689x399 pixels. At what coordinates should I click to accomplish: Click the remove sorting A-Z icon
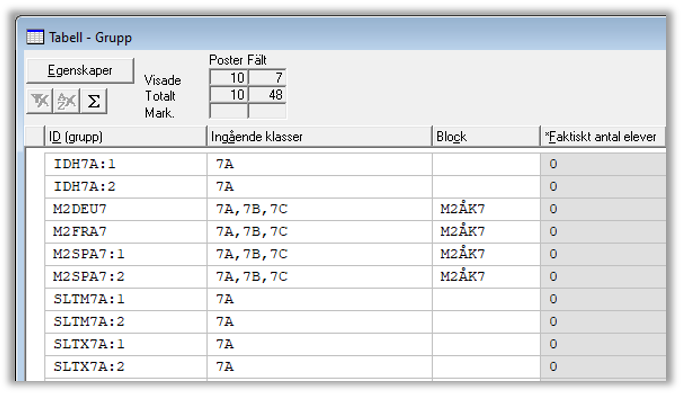pos(66,101)
